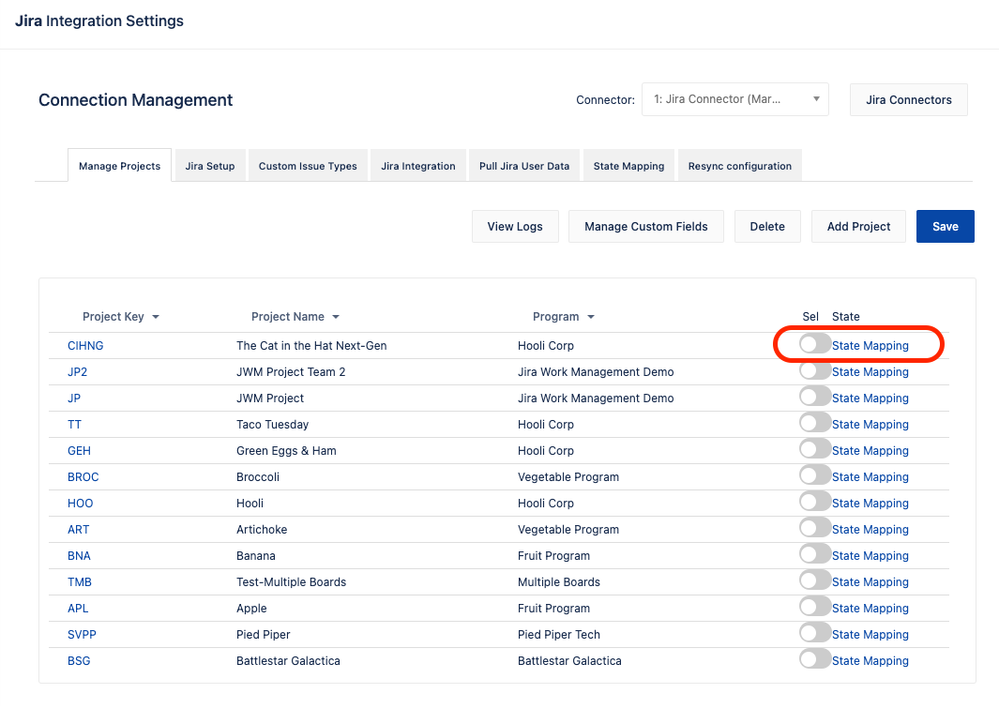Open the HOO project key link
This screenshot has width=999, height=706.
click(80, 503)
